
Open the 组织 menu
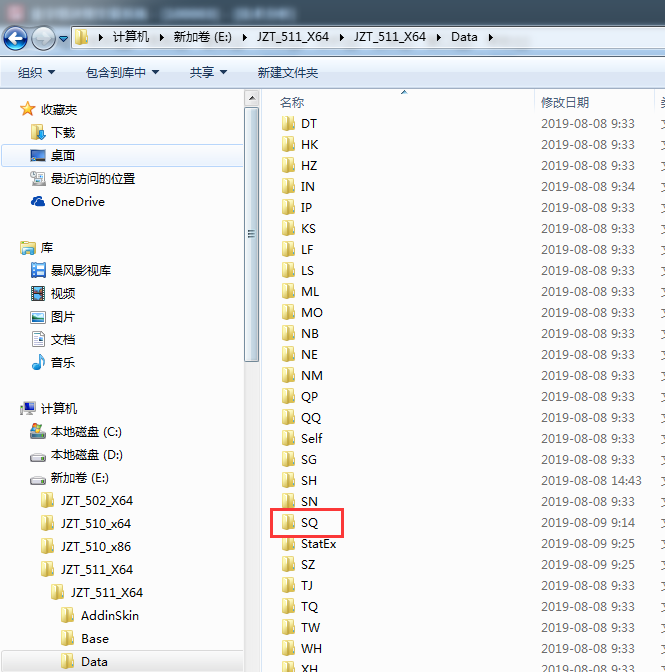point(36,72)
